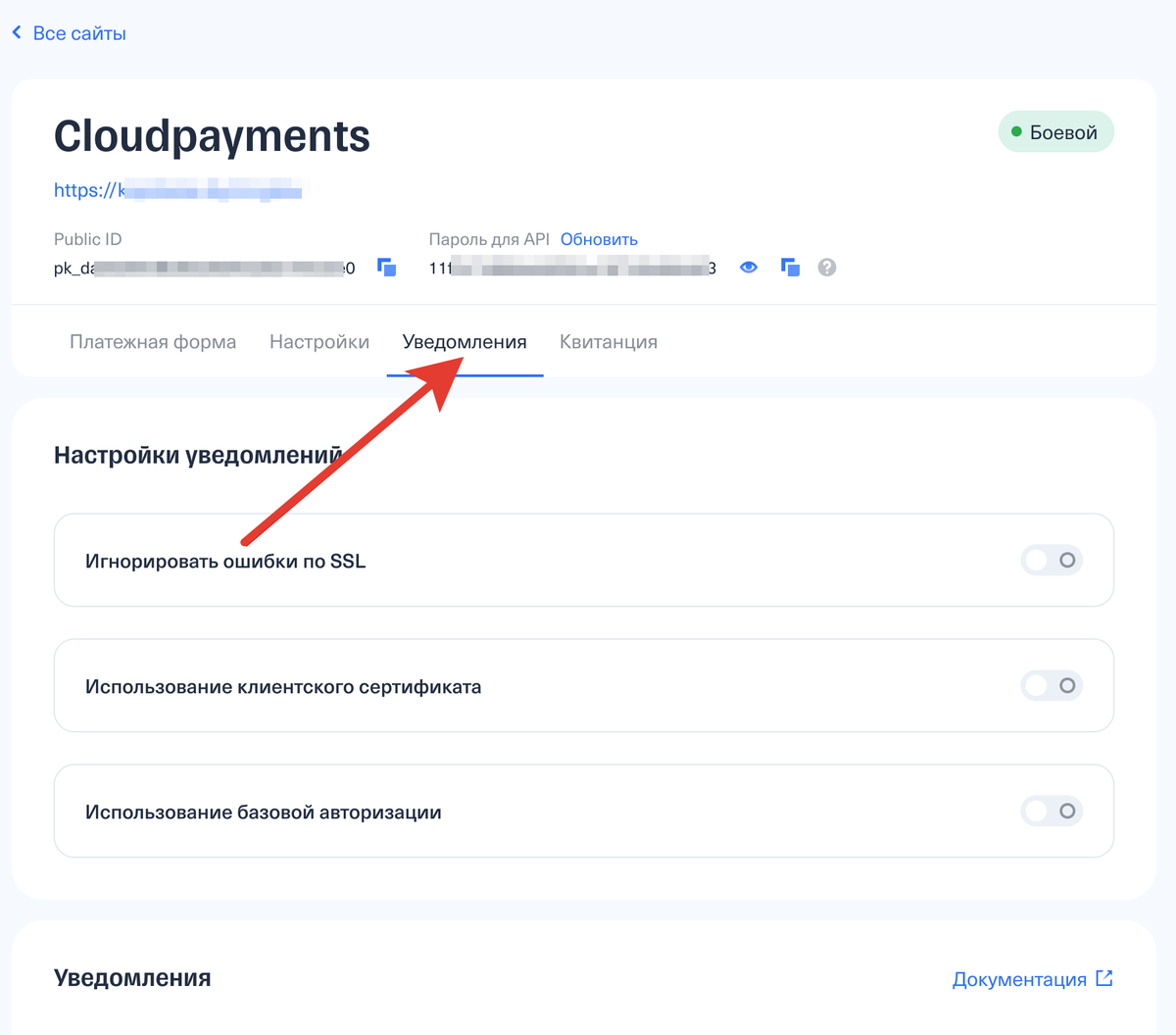
Task: Click the external link icon beside Документация
Action: click(1104, 978)
